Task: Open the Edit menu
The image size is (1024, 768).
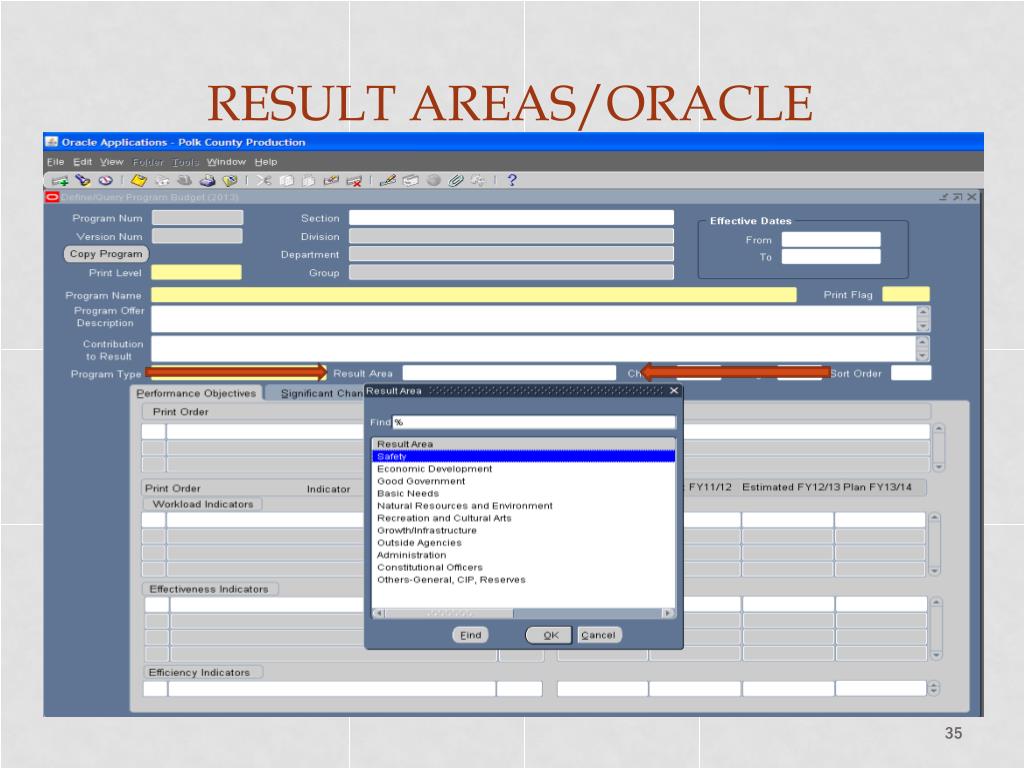Action: (x=82, y=161)
